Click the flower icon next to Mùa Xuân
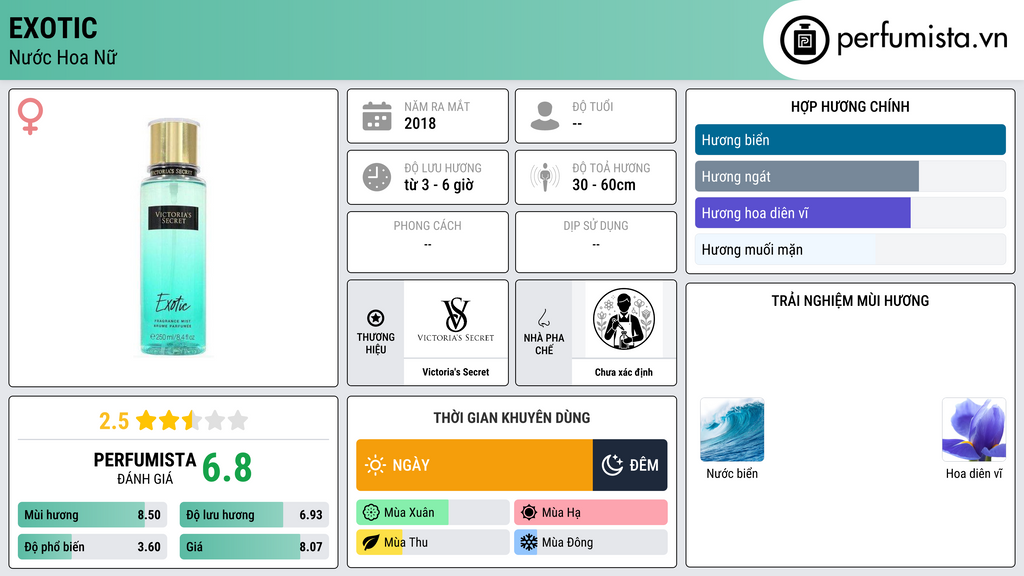 pos(371,513)
